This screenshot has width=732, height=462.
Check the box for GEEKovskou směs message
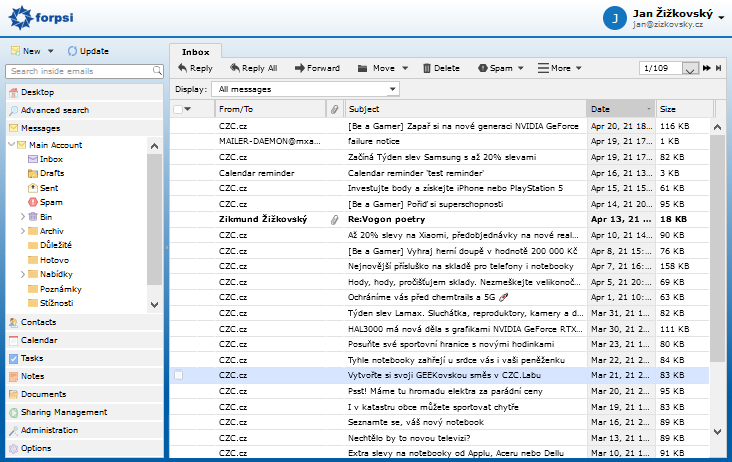pos(178,375)
